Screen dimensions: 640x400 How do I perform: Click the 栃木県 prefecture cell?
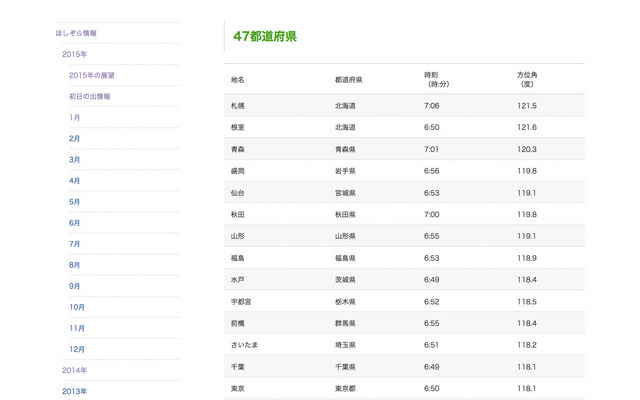tap(345, 302)
